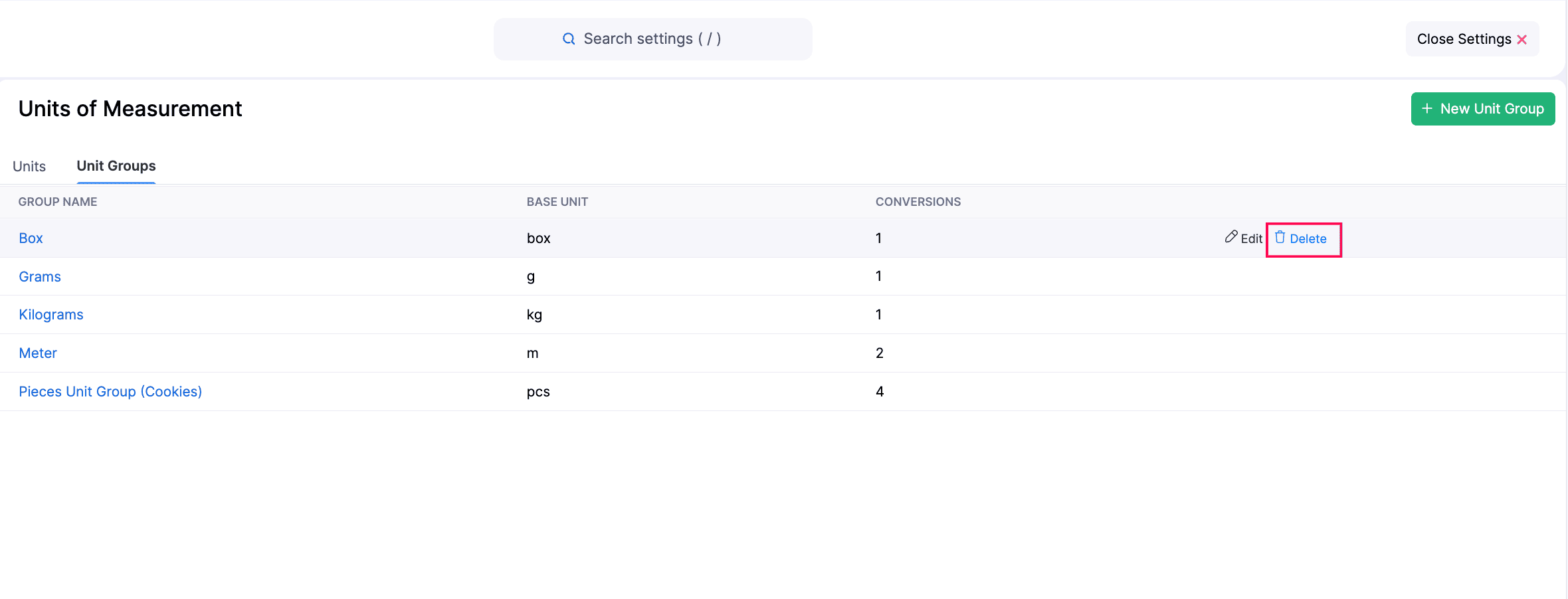Screen dimensions: 1568x599
Task: Click the Grams row's g base unit
Action: [x=530, y=277]
